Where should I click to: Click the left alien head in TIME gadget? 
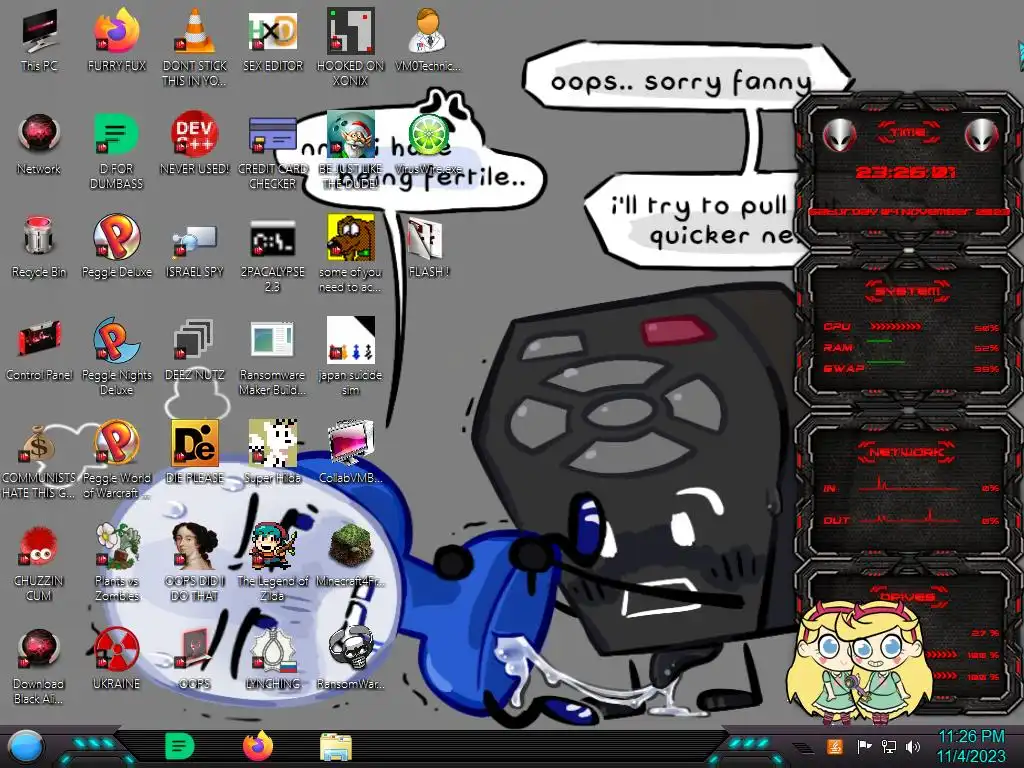pyautogui.click(x=839, y=135)
